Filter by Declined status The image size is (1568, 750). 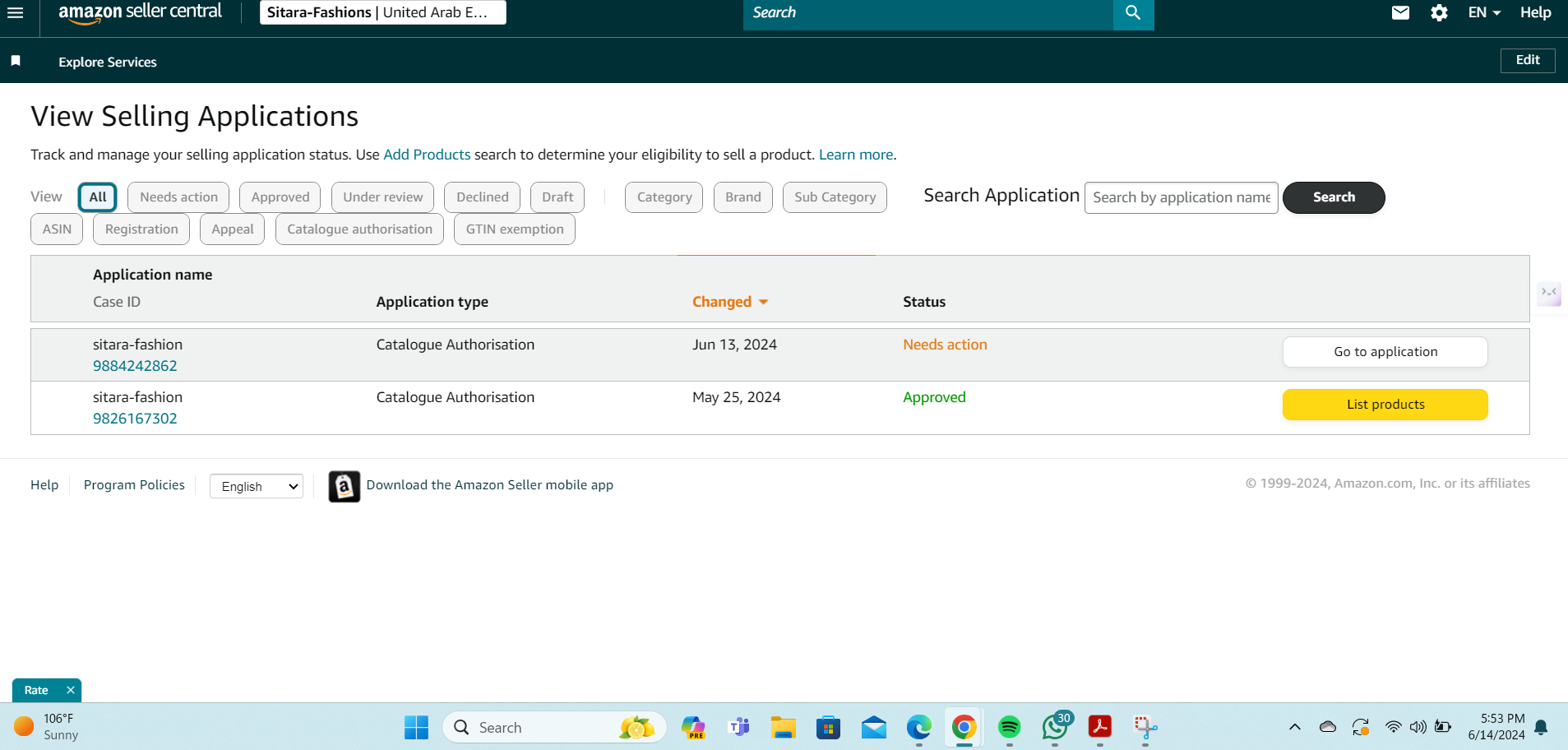482,197
